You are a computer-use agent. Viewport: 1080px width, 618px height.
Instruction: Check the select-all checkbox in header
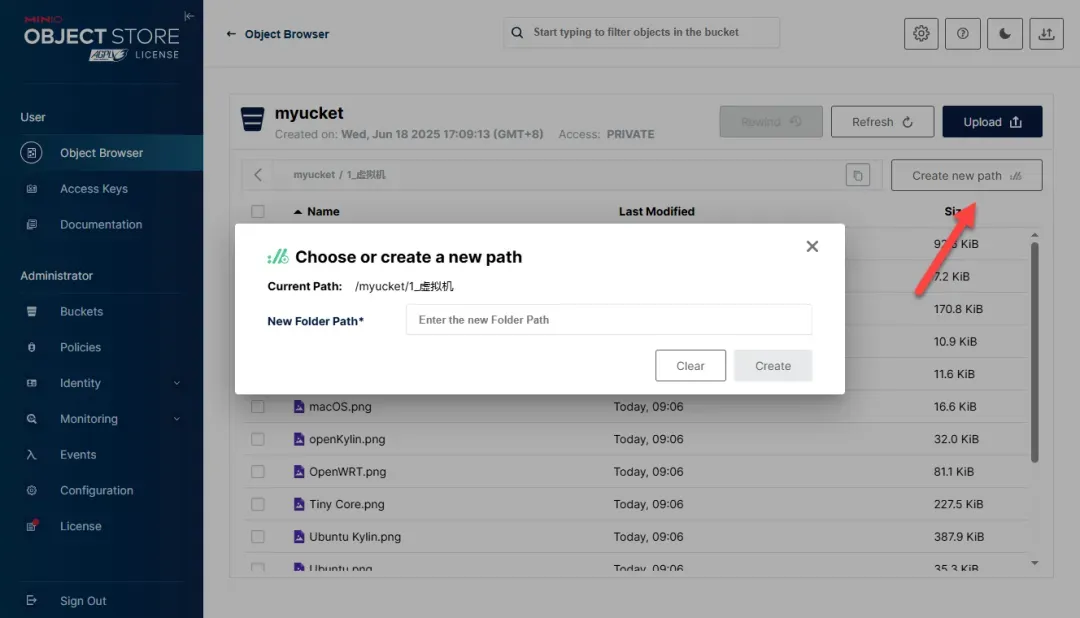click(x=258, y=212)
